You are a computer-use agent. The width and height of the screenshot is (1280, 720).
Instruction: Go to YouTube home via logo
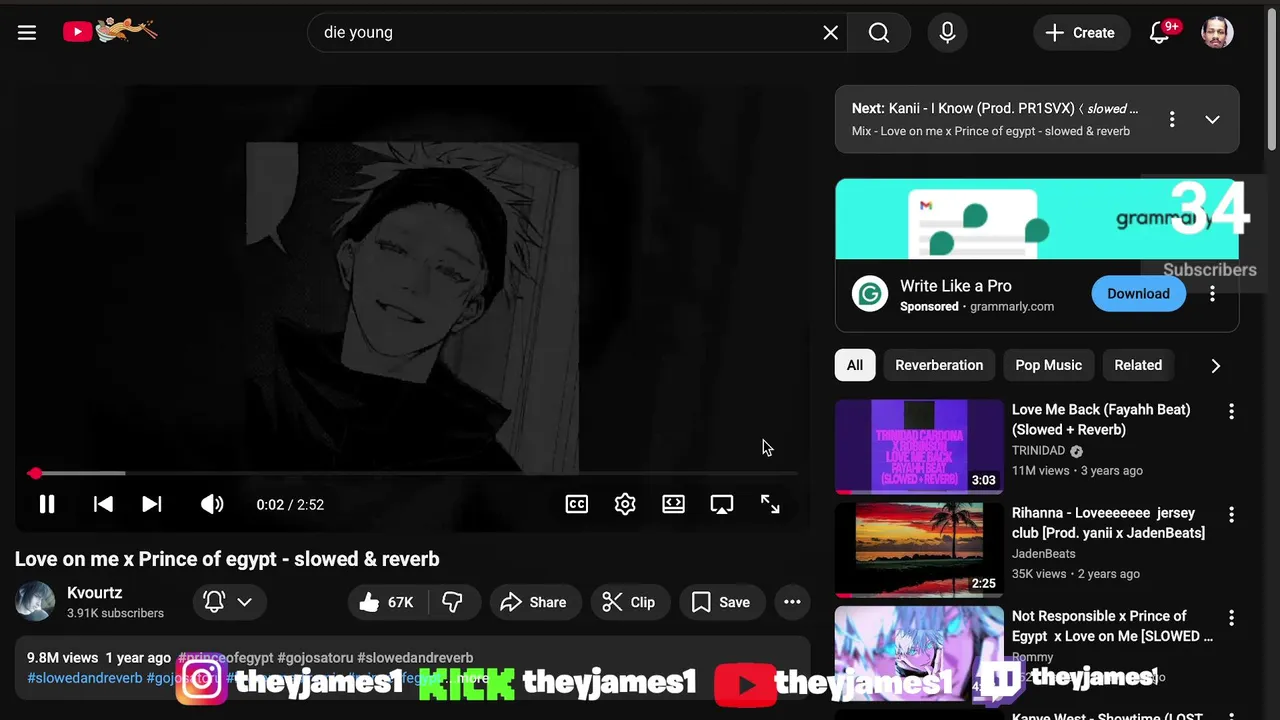point(110,31)
